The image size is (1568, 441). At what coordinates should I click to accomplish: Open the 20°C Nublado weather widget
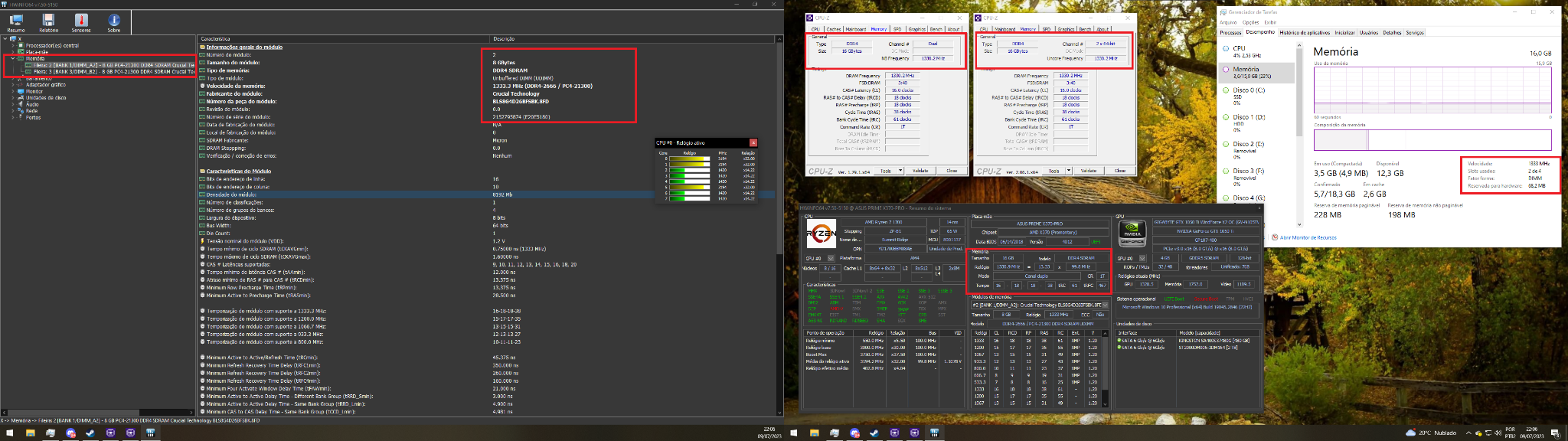[x=1431, y=433]
